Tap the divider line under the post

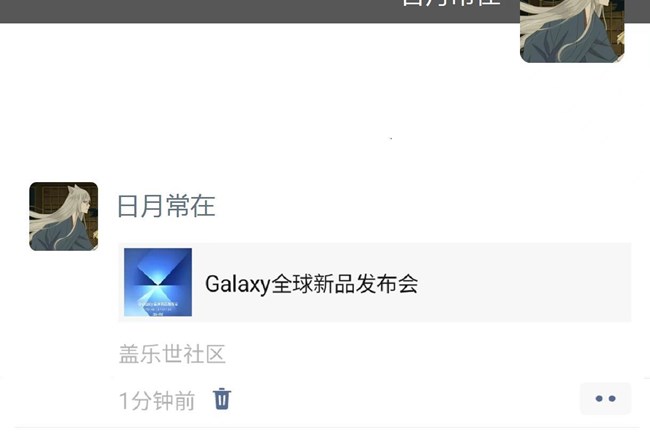pyautogui.click(x=327, y=427)
